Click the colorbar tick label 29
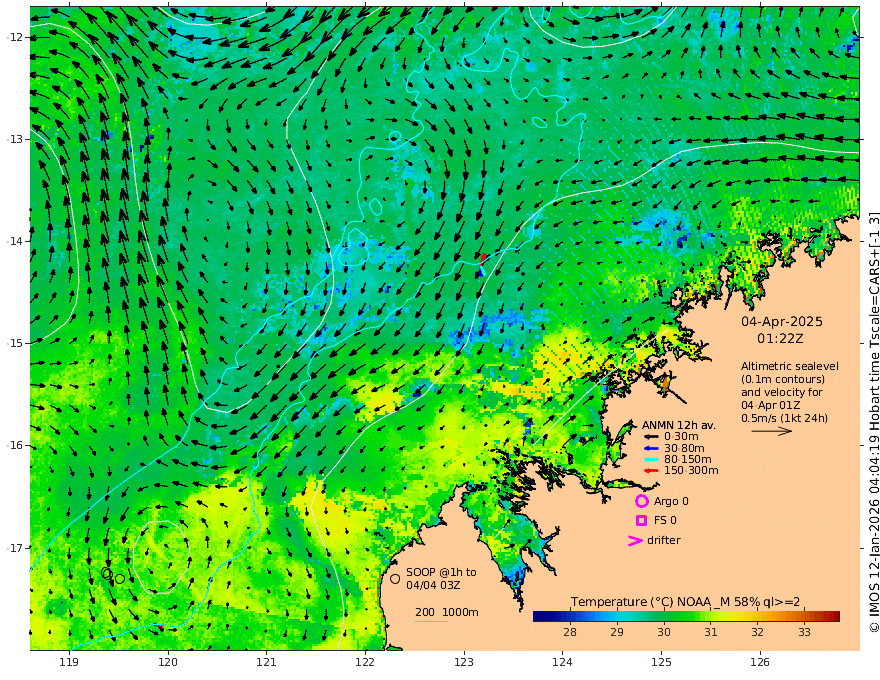 point(617,632)
